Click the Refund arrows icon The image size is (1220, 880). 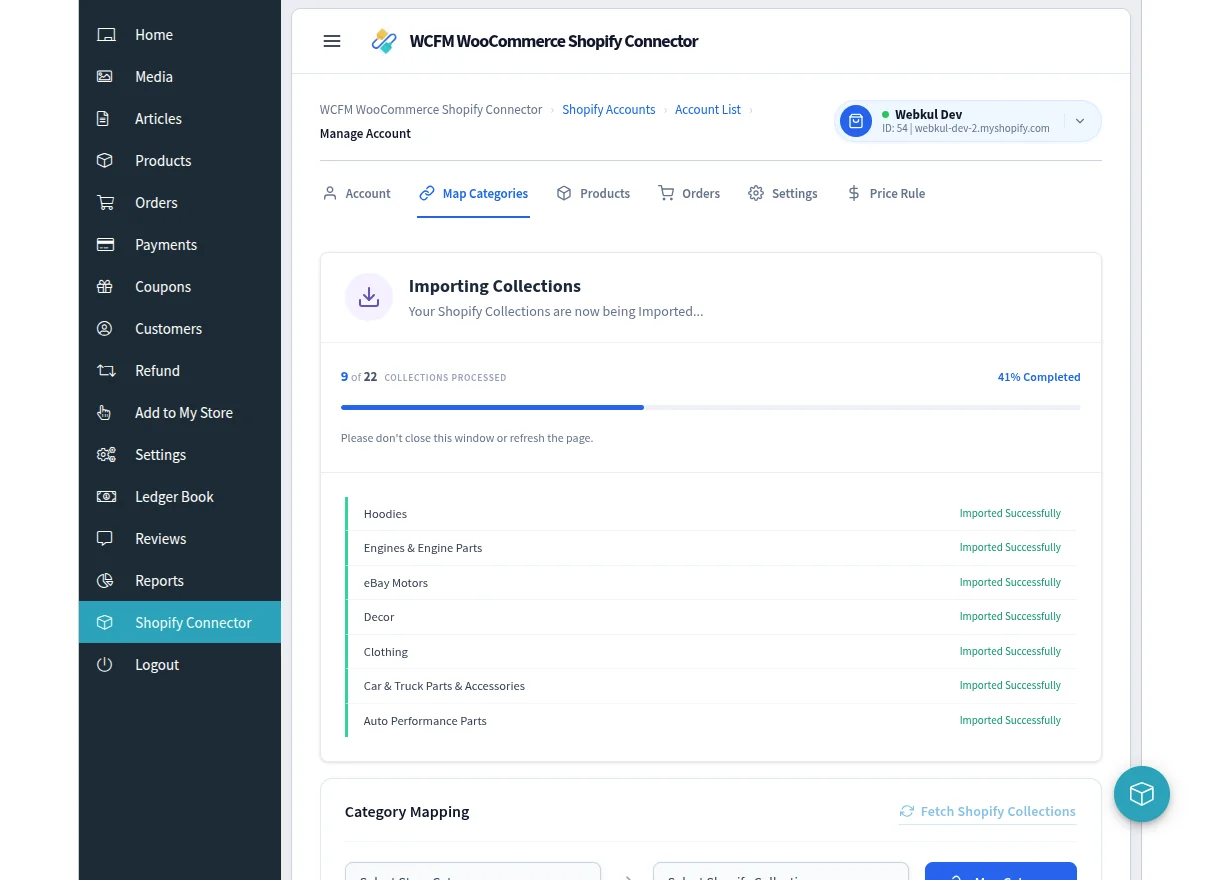coord(106,371)
